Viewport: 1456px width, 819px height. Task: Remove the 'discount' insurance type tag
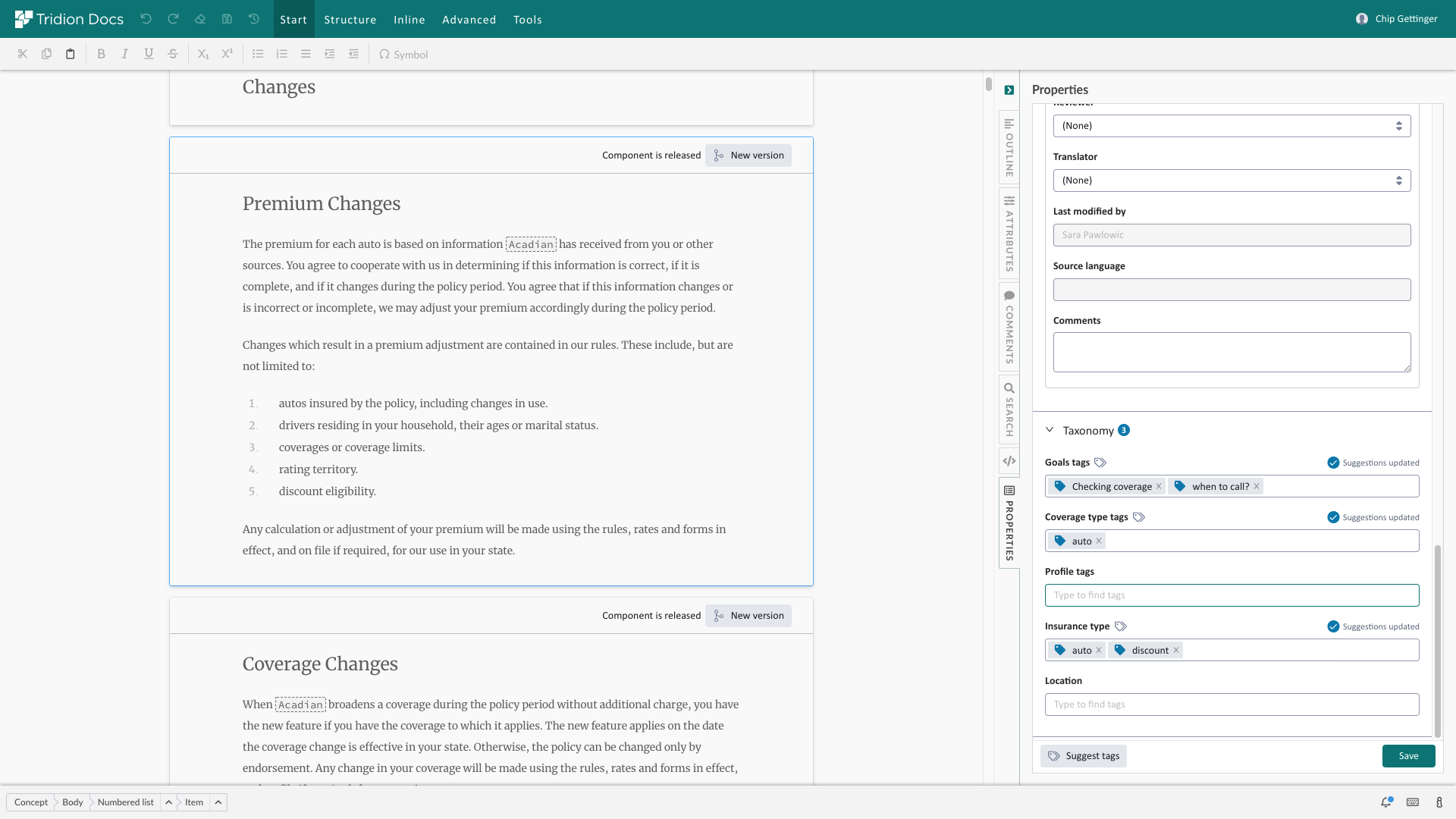1176,651
